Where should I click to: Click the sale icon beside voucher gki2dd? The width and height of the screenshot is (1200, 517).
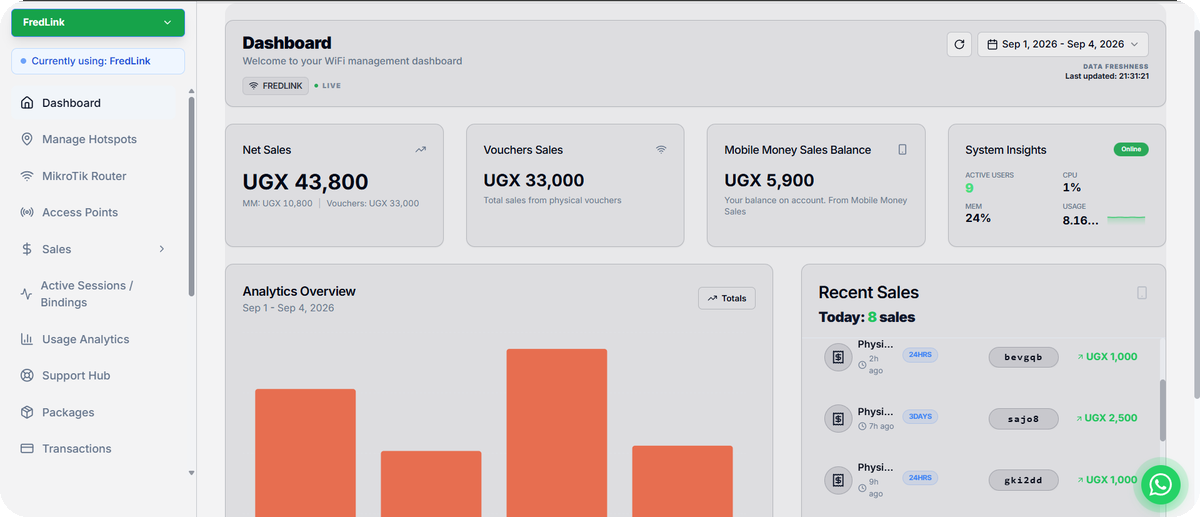[x=838, y=480]
